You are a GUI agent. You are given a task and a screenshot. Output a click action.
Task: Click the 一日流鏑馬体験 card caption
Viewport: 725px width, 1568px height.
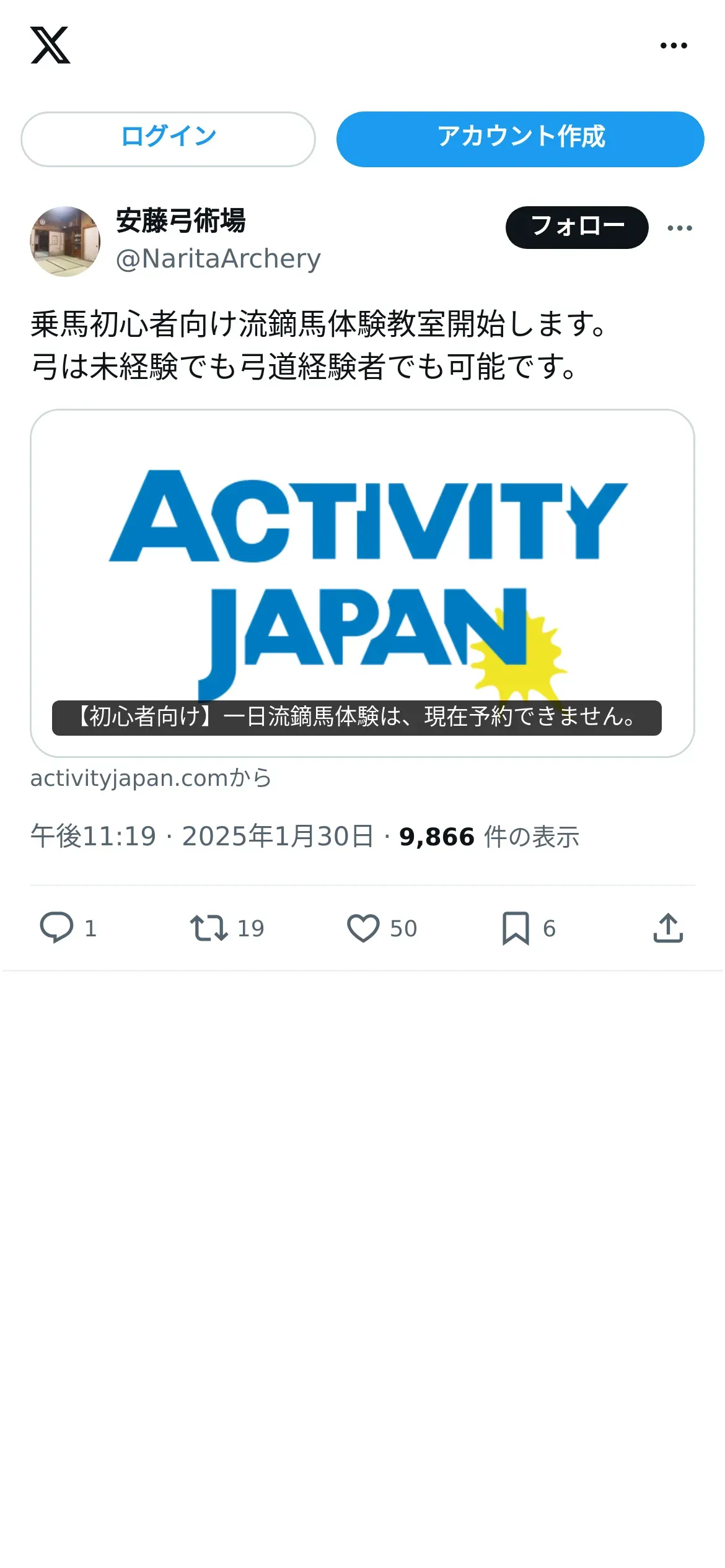[x=357, y=718]
